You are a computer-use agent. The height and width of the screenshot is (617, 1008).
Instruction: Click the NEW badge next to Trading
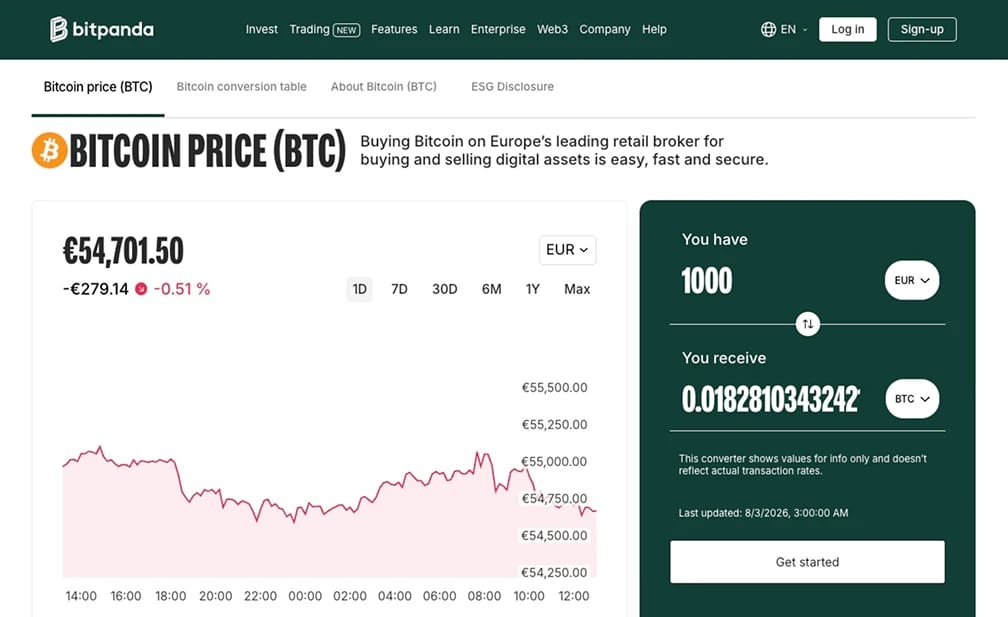tap(346, 30)
